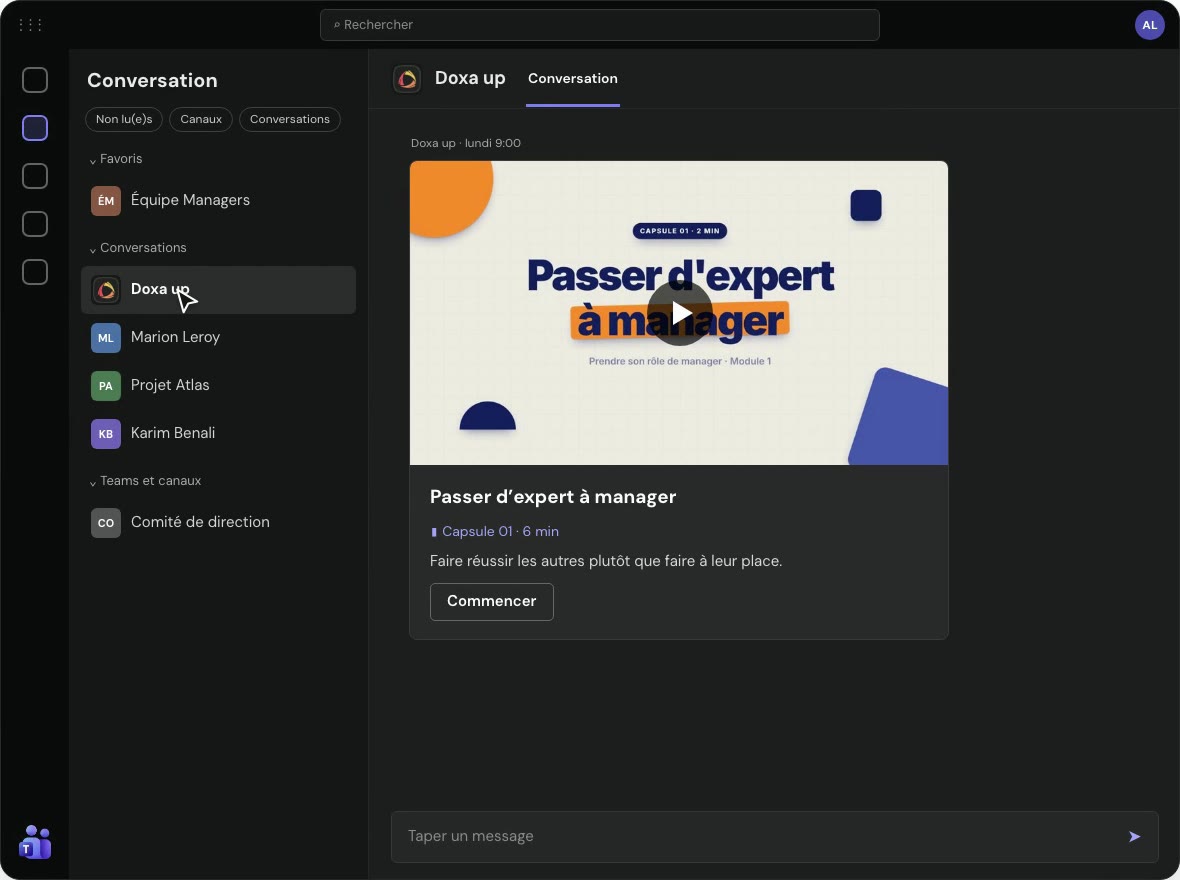
Task: Click the Conversation panel heading
Action: (152, 81)
